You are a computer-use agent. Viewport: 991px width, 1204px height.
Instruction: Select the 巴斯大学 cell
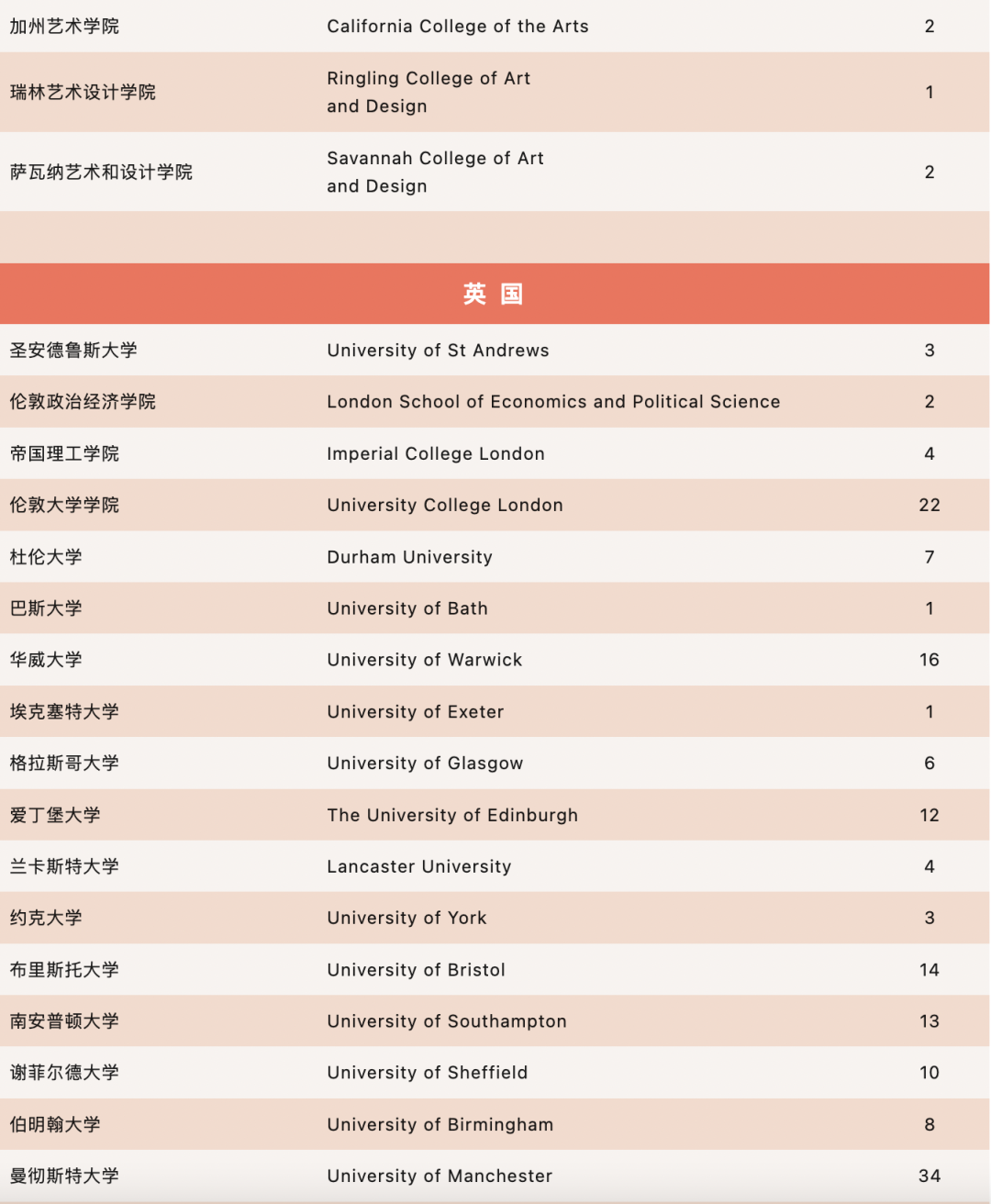click(46, 608)
